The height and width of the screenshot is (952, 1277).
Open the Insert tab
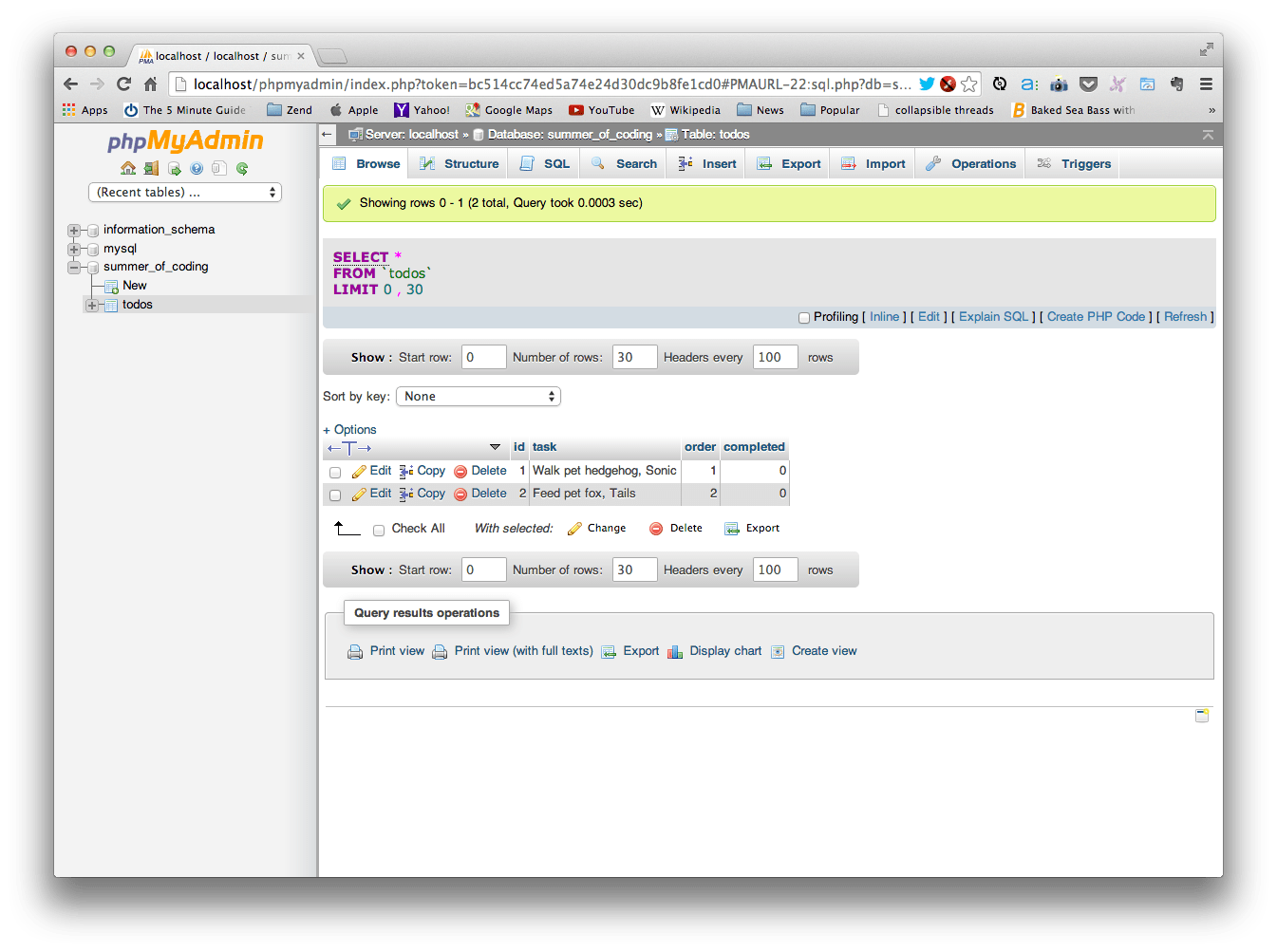[705, 163]
